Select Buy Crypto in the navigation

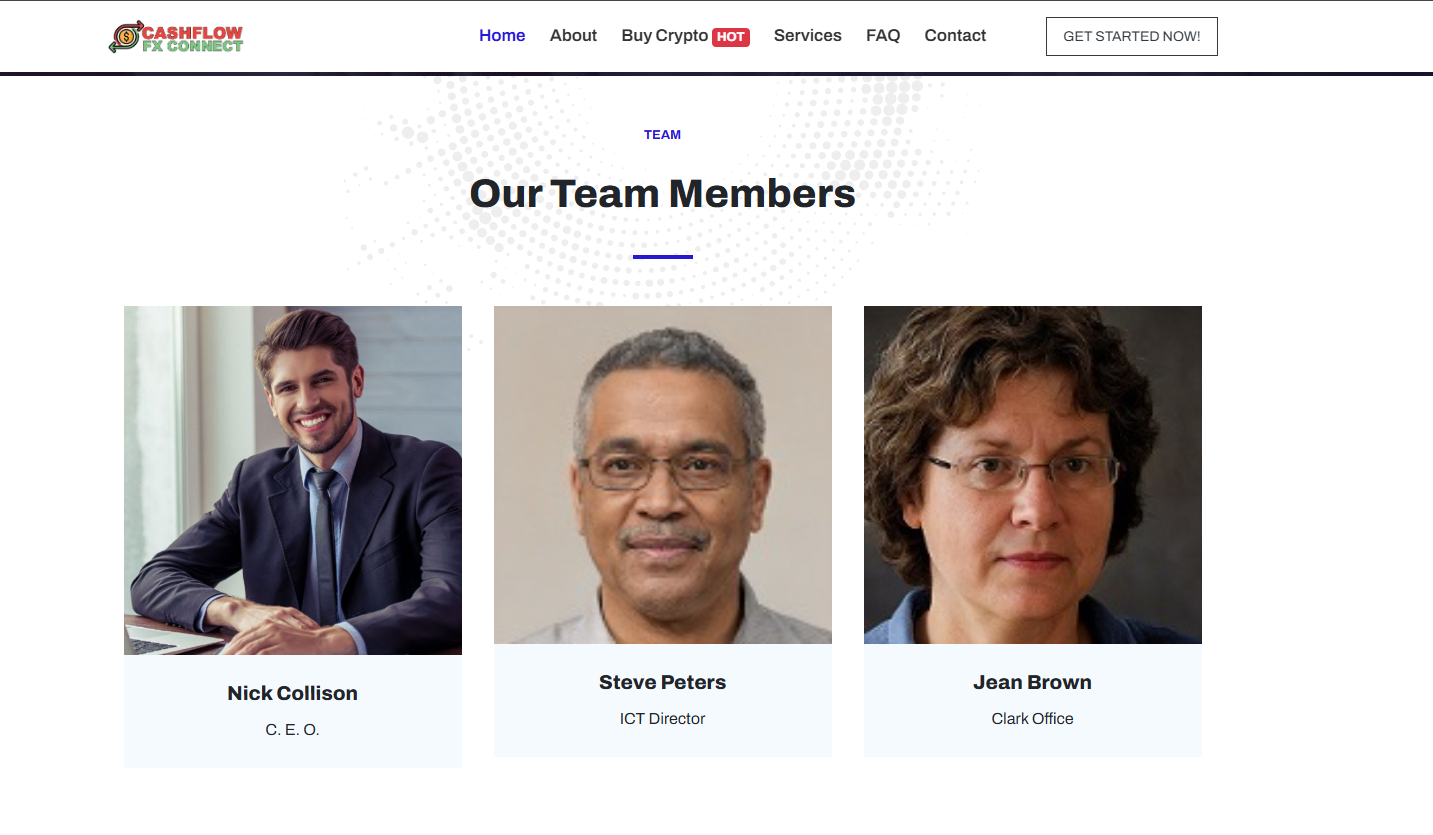point(664,36)
